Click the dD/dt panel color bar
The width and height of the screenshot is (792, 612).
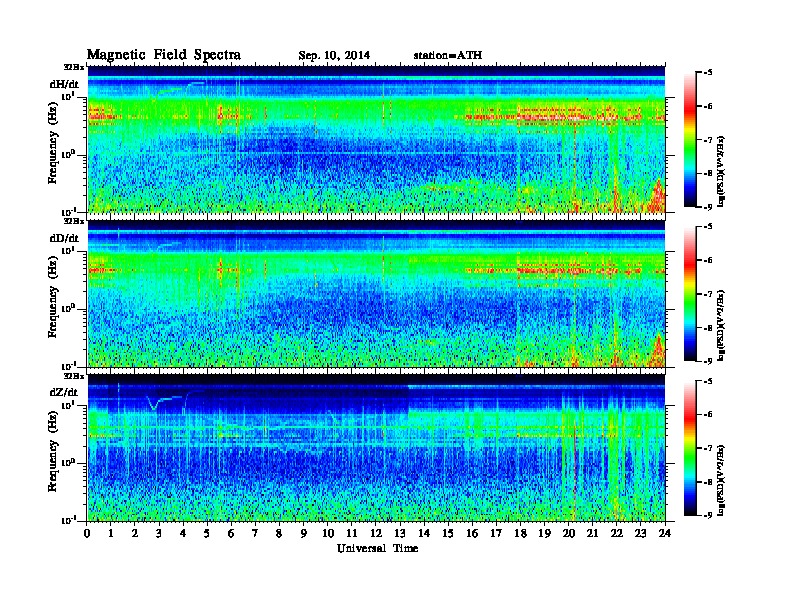690,293
